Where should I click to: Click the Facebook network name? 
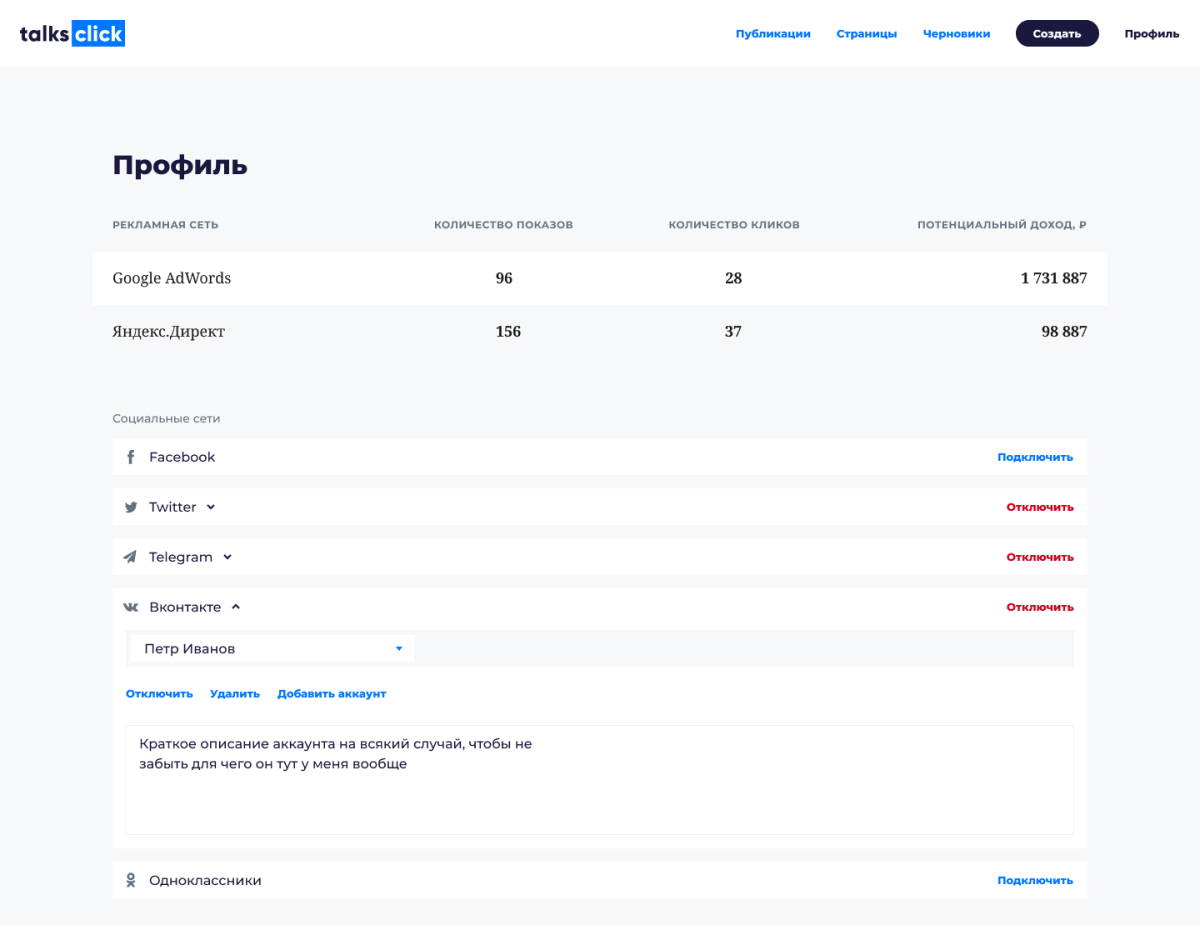click(x=182, y=457)
